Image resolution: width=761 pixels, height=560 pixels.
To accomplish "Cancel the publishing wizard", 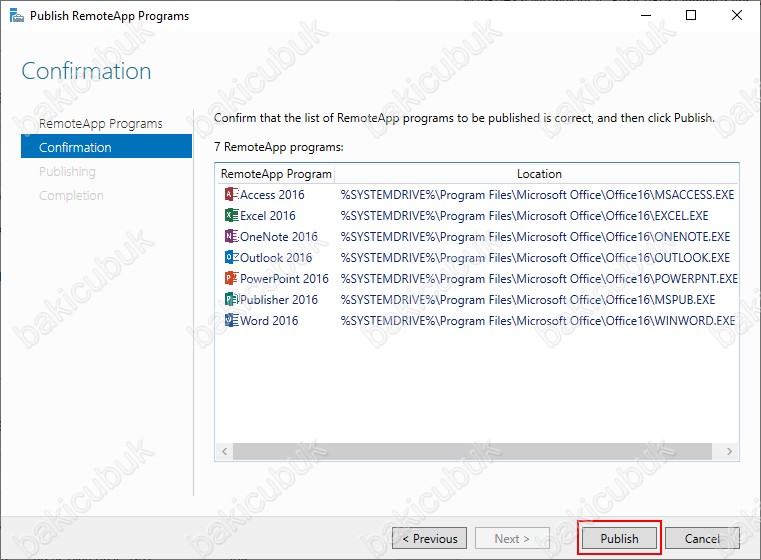I will (x=702, y=538).
